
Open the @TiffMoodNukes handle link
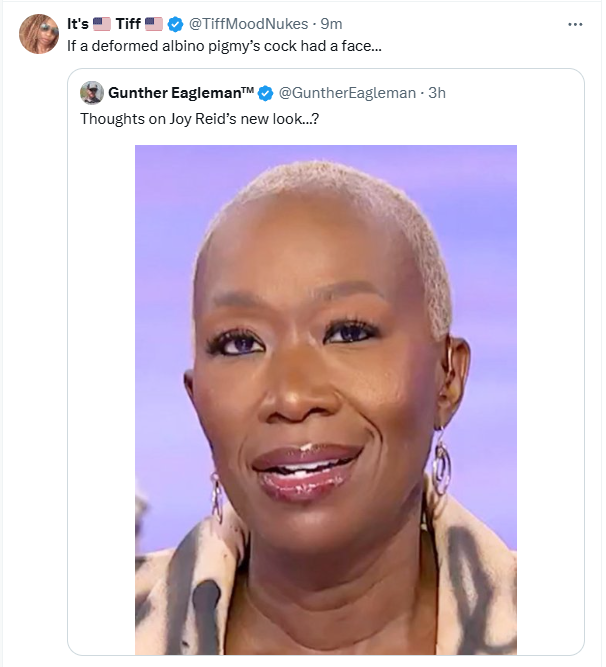248,24
